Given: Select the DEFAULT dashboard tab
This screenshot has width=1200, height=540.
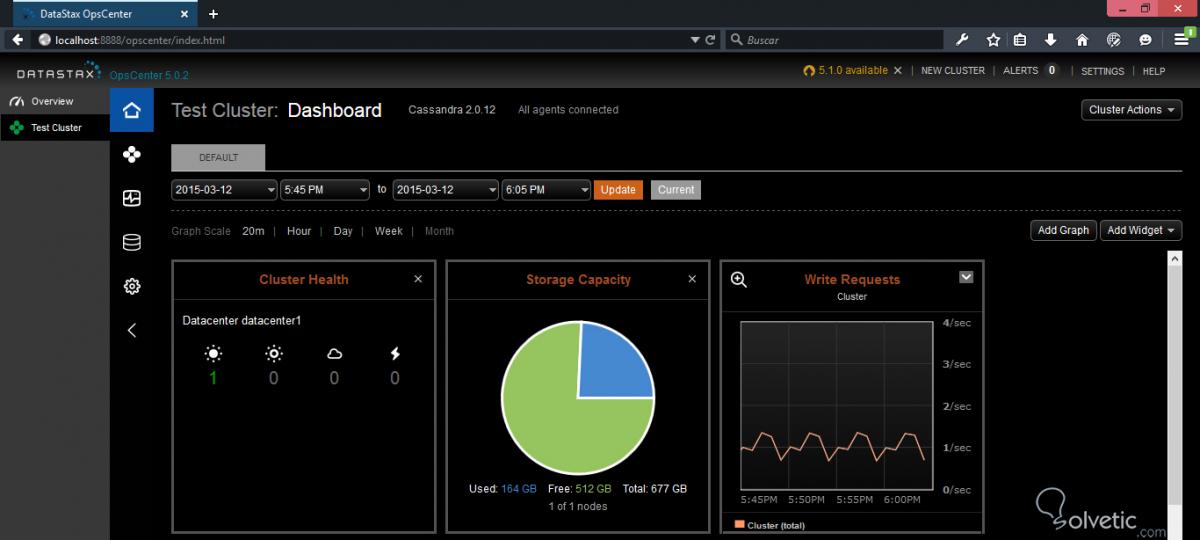Looking at the screenshot, I should (x=218, y=158).
